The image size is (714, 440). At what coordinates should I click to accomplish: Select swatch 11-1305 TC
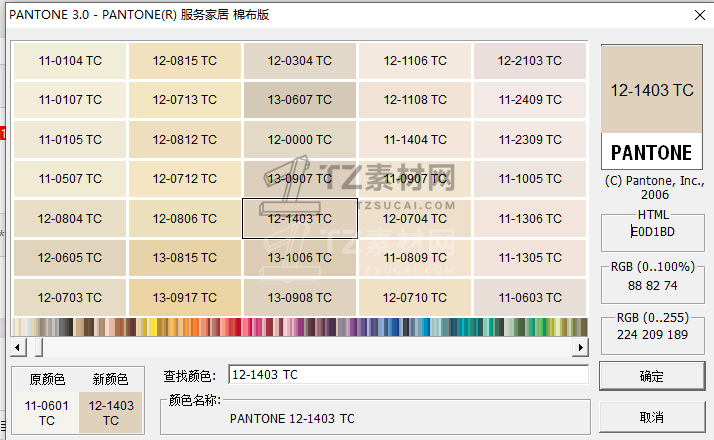(530, 258)
